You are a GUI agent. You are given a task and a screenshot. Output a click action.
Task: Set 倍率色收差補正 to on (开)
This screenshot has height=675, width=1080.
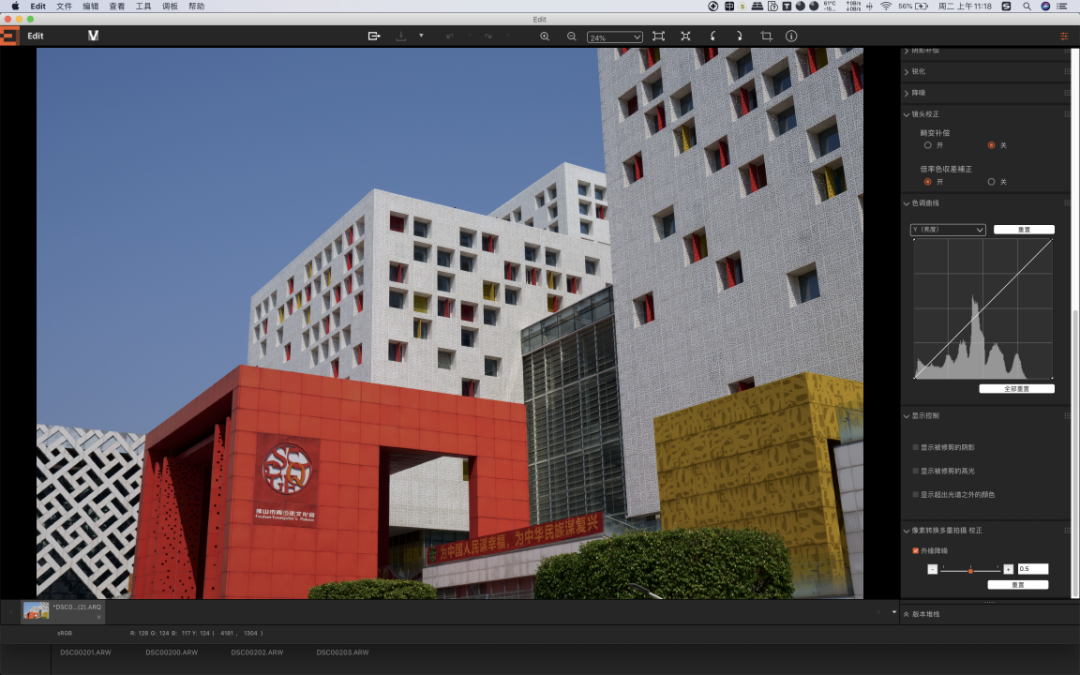point(928,182)
